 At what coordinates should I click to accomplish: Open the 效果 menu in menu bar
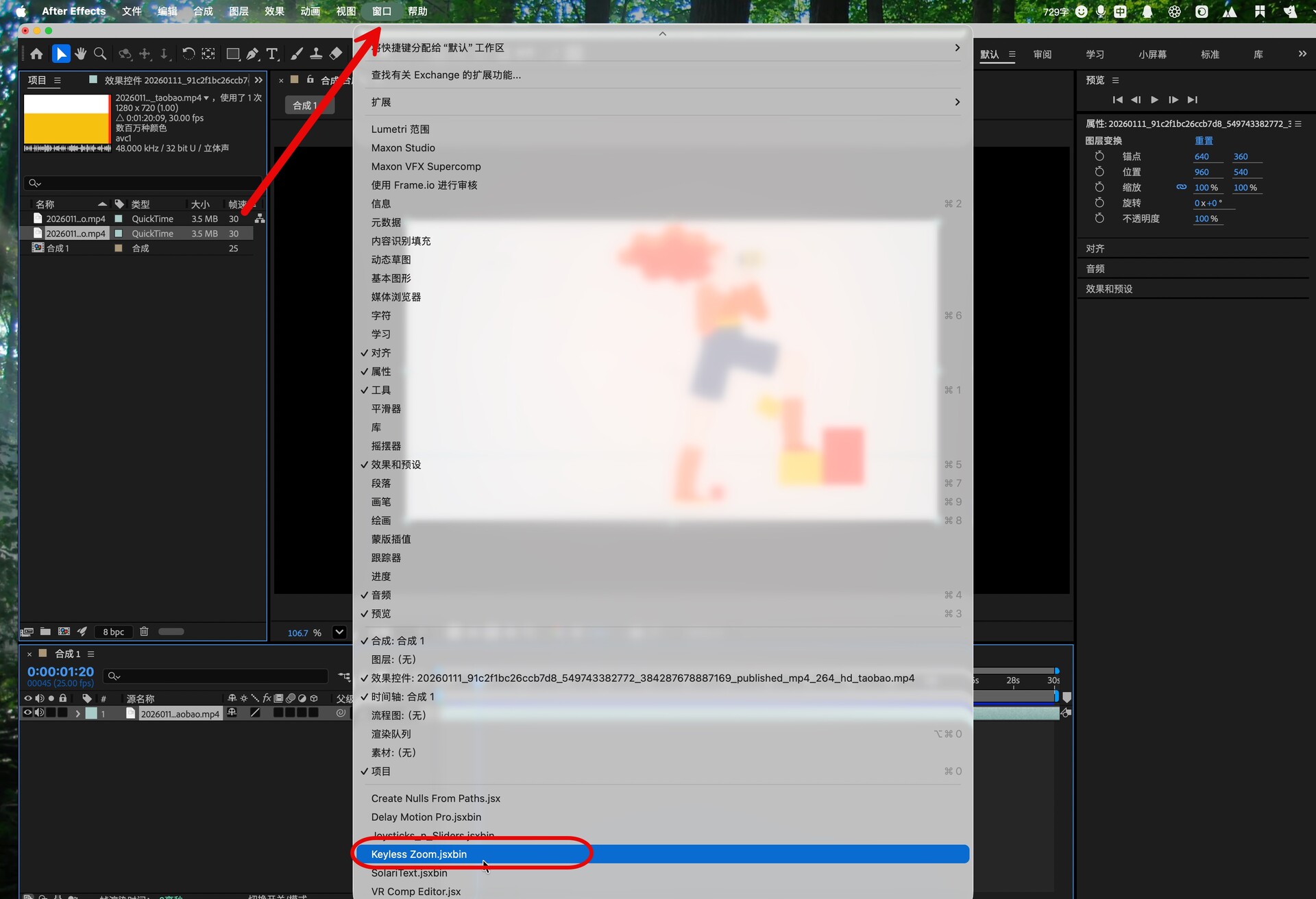coord(274,11)
